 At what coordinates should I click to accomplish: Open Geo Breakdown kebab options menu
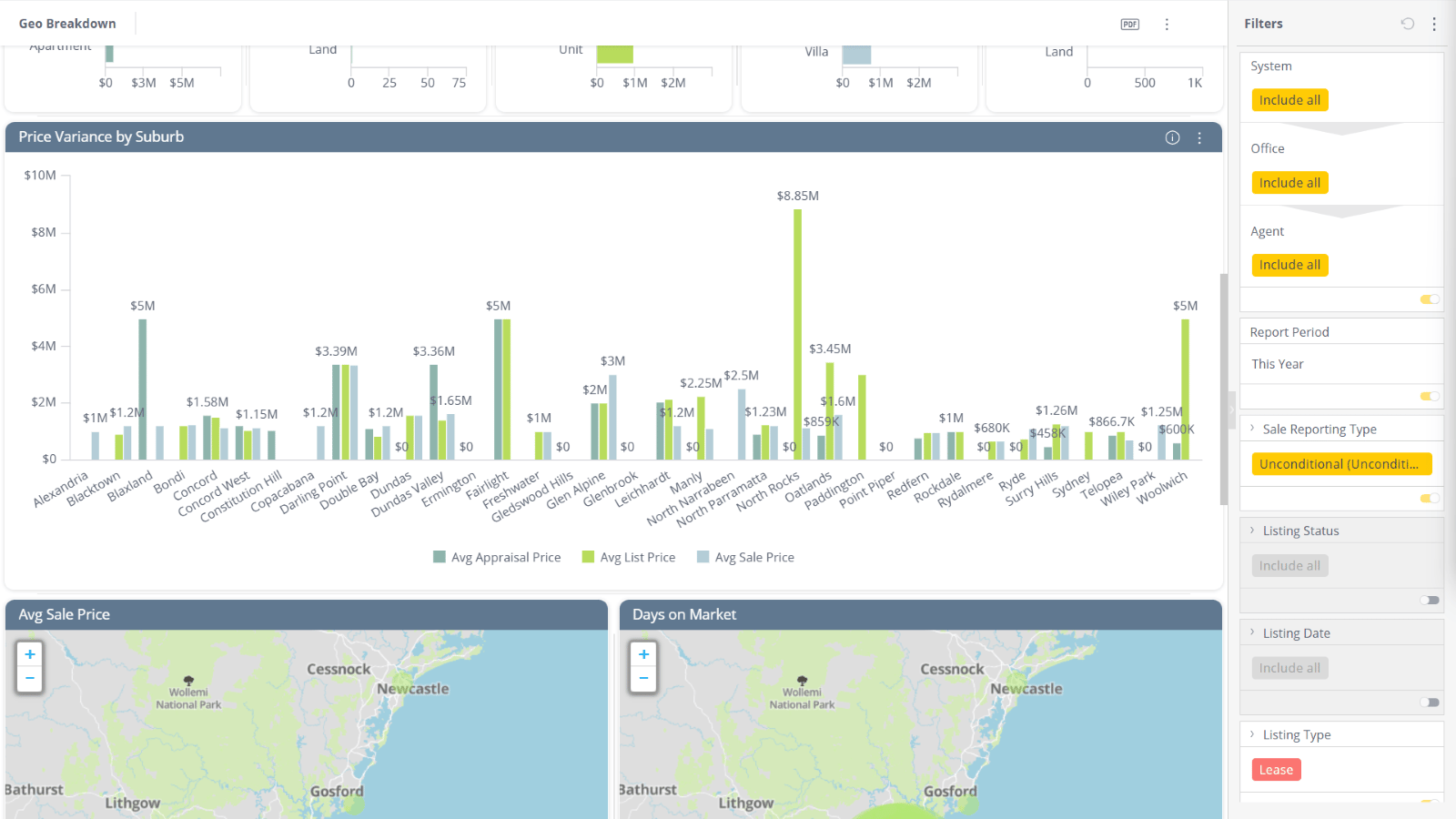(x=1167, y=25)
